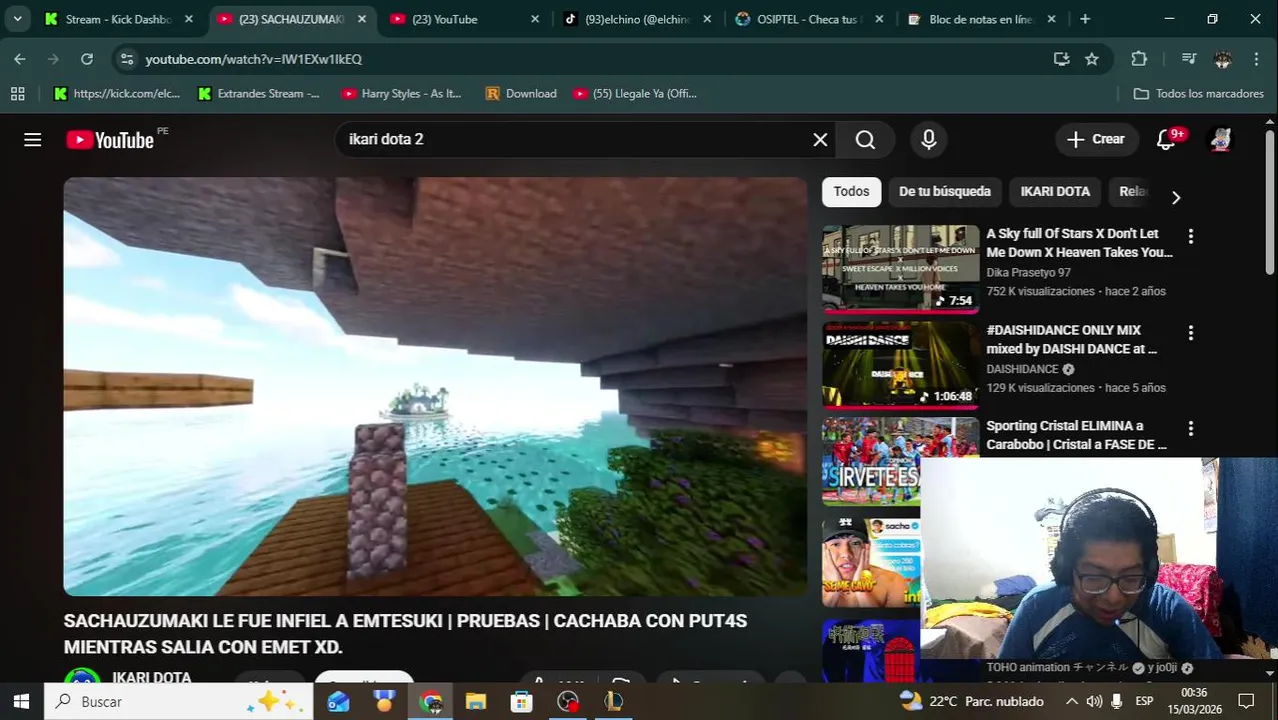The image size is (1278, 720).
Task: Open File Explorer from the taskbar
Action: tap(476, 702)
